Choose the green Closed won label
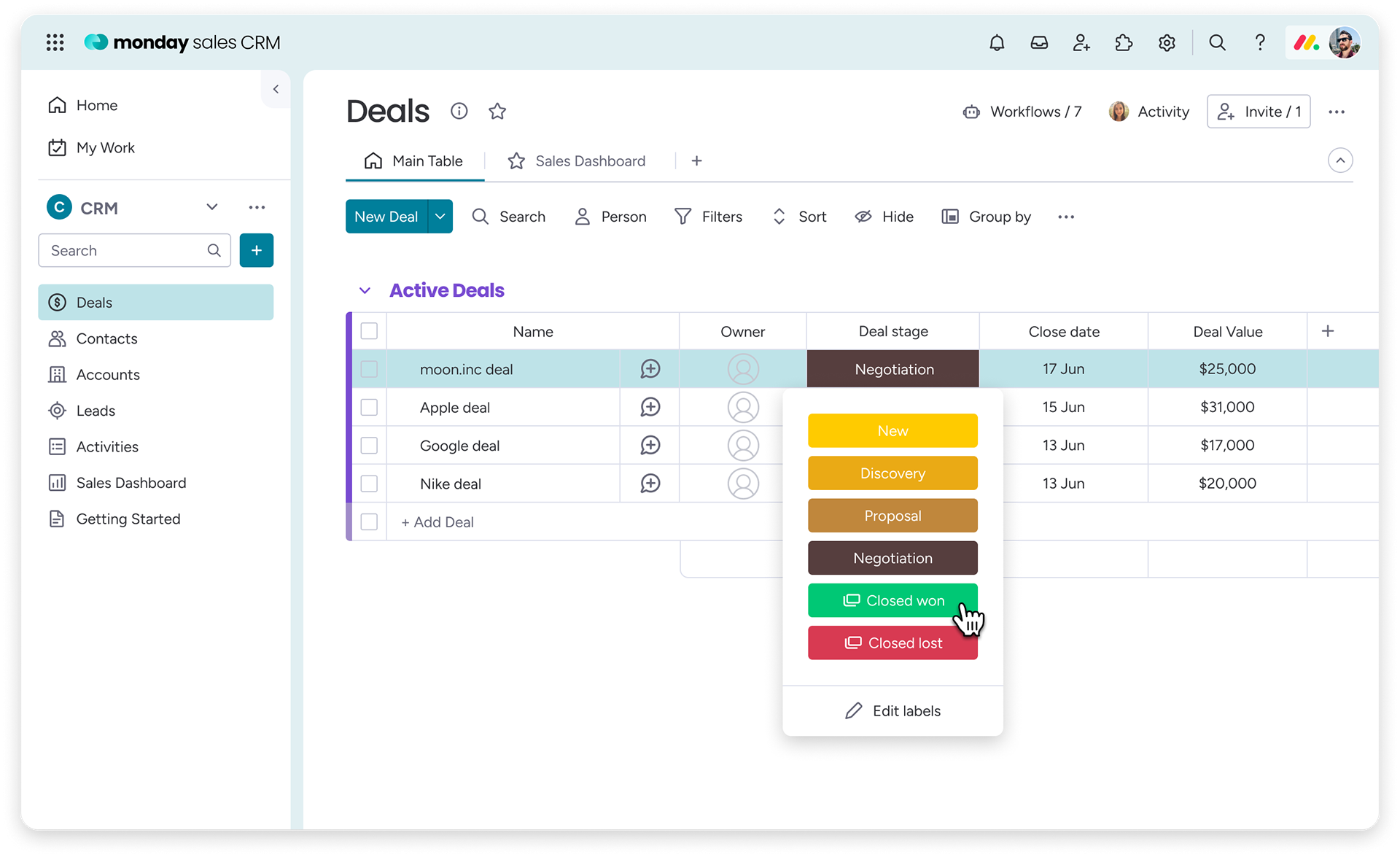The width and height of the screenshot is (1400, 857). pos(892,600)
